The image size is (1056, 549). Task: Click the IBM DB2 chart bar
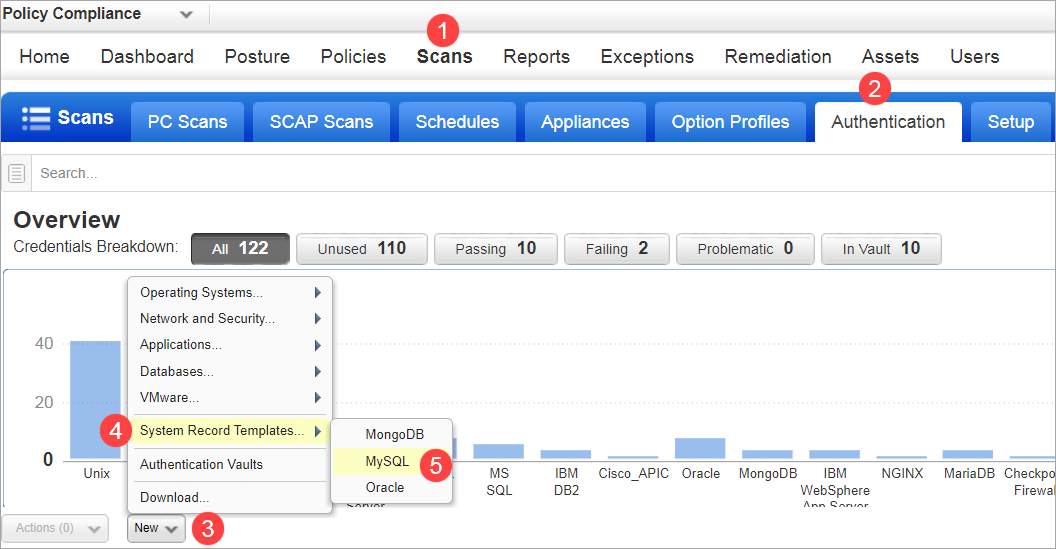566,455
